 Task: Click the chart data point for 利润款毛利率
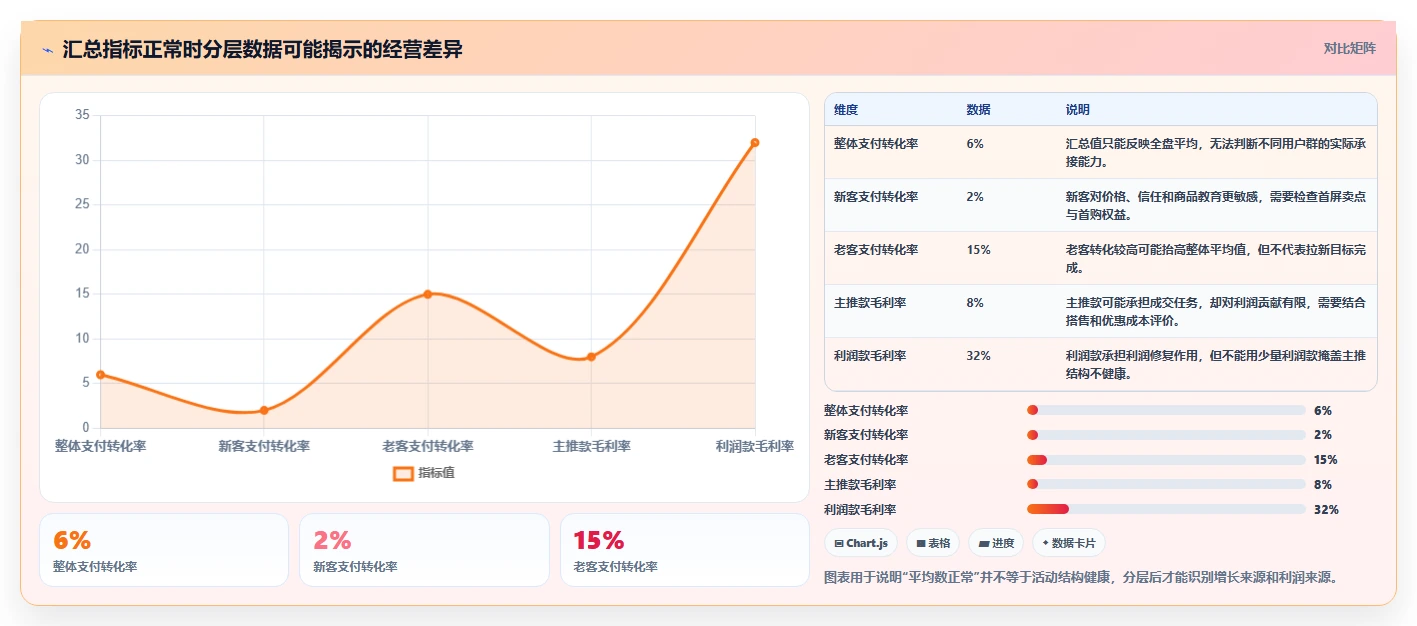pos(754,142)
